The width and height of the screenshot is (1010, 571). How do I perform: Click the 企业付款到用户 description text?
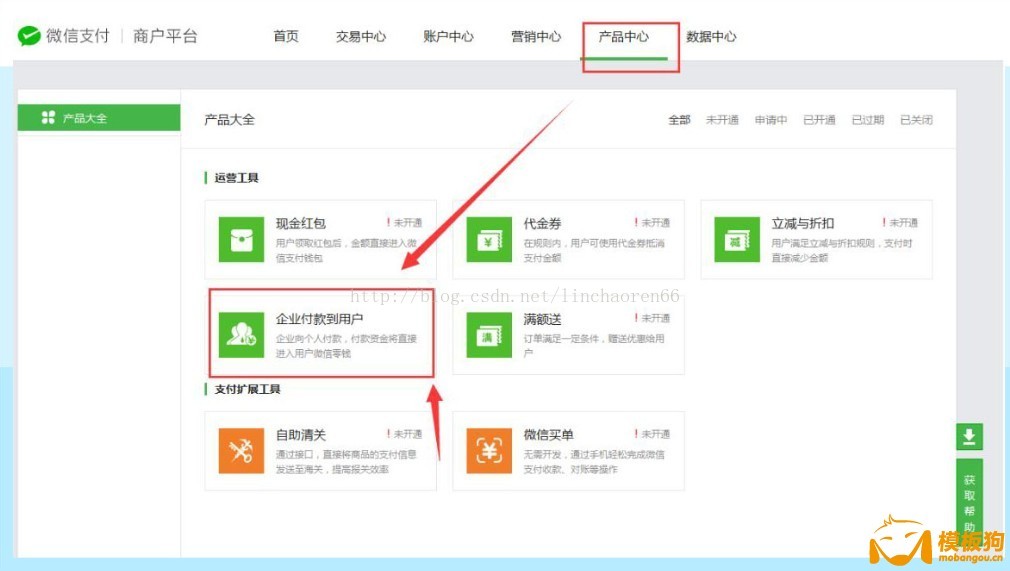pyautogui.click(x=347, y=345)
